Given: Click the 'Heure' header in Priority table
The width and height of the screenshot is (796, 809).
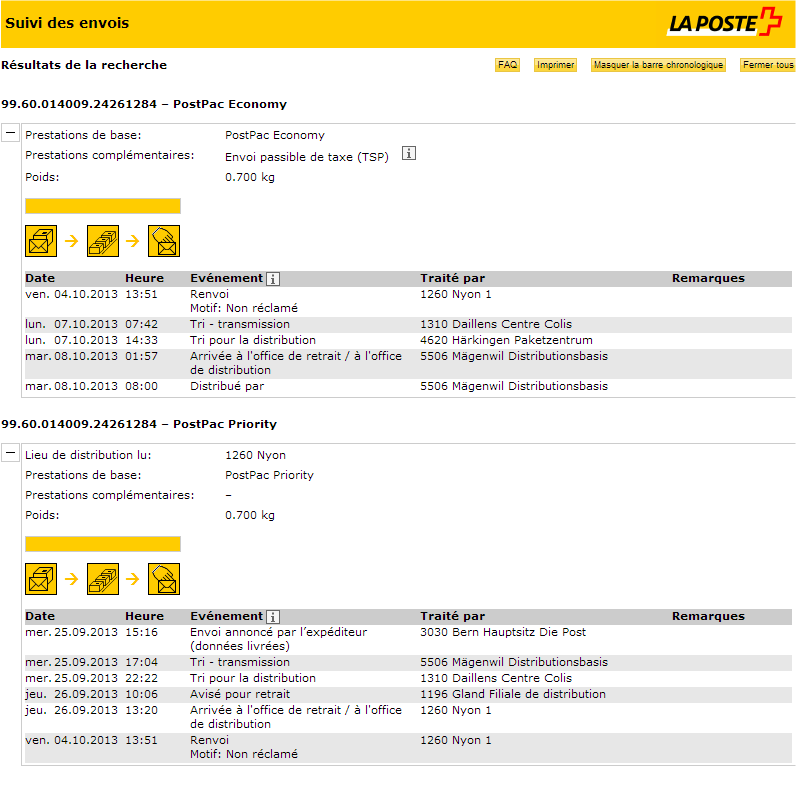Looking at the screenshot, I should coord(144,617).
